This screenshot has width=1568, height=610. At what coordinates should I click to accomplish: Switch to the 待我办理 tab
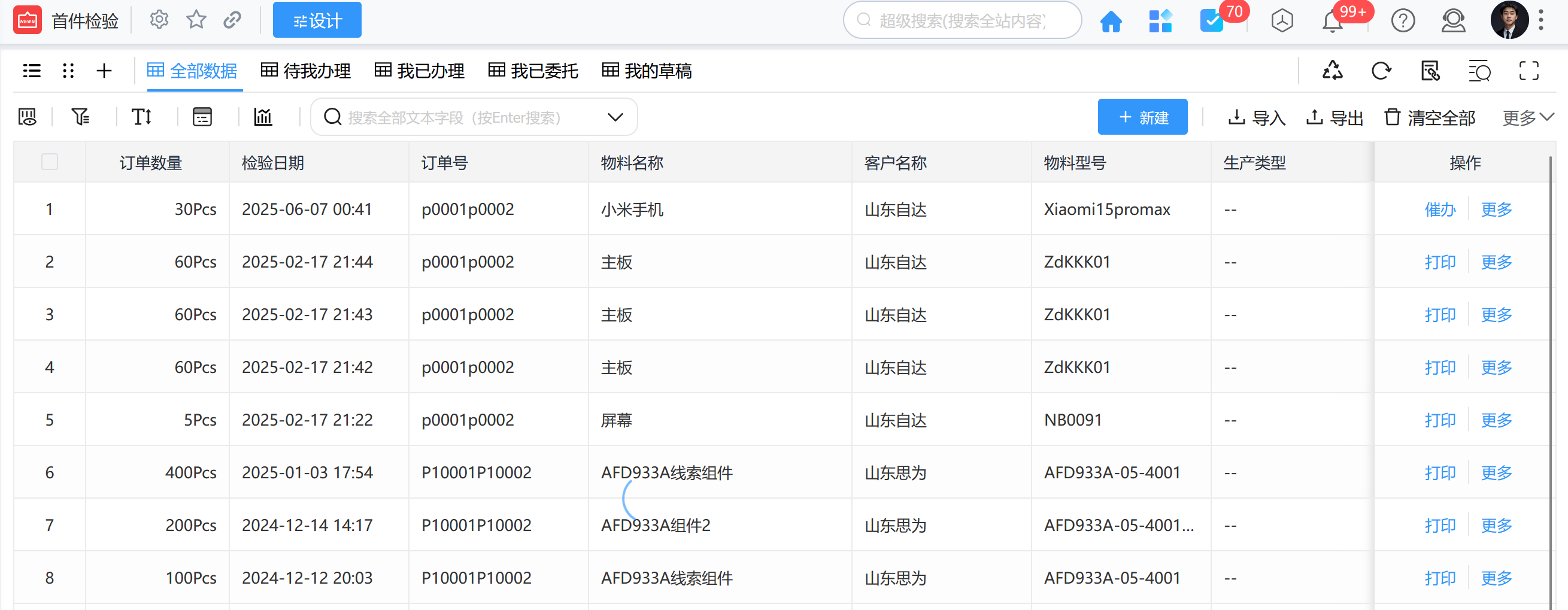pos(306,71)
